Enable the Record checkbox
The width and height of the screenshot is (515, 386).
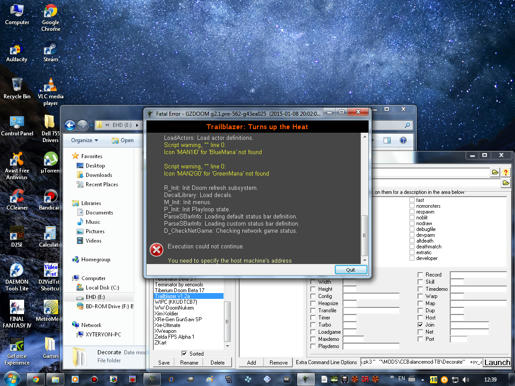[x=420, y=275]
